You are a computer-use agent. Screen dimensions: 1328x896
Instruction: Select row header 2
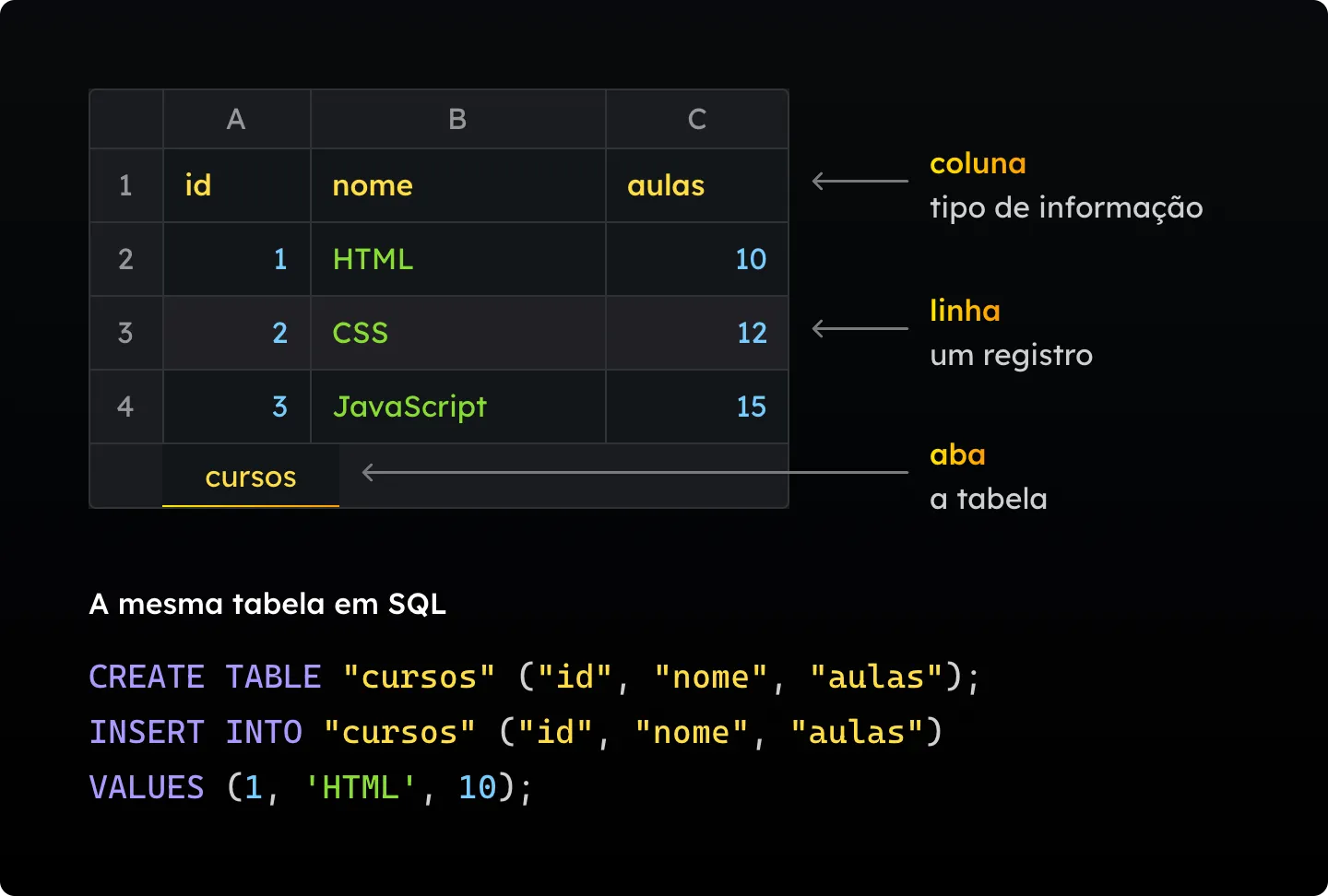click(126, 259)
